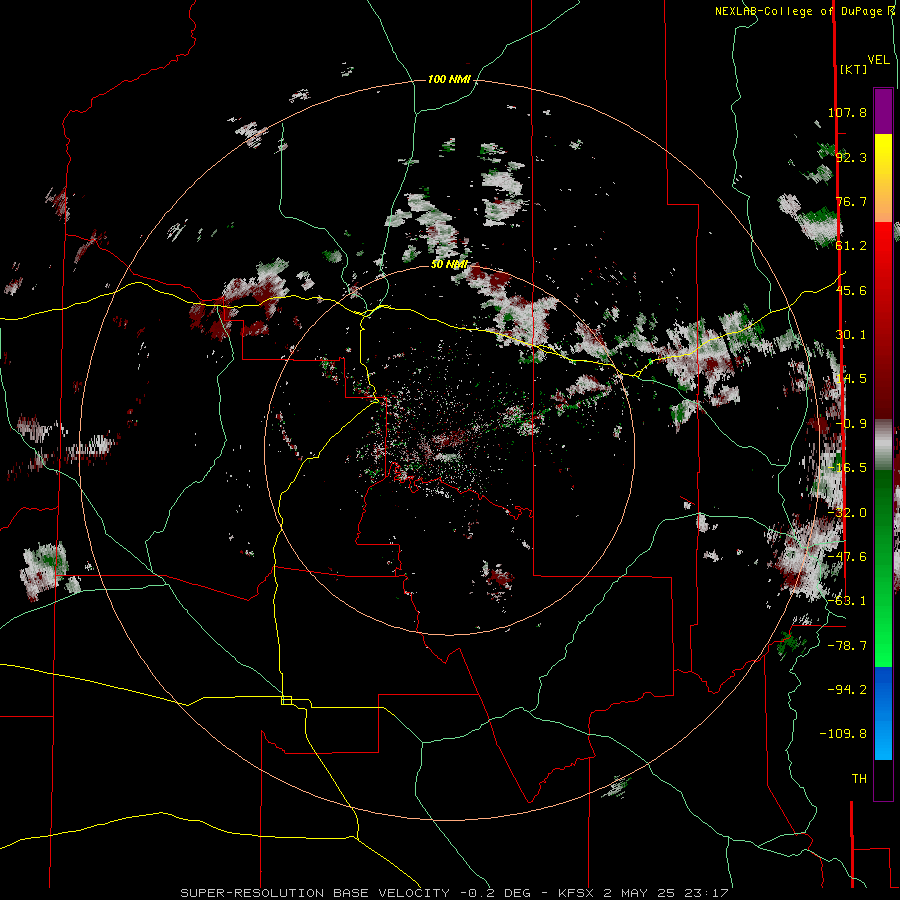The width and height of the screenshot is (900, 900).
Task: Click the 50 NMI range ring label
Action: click(449, 265)
